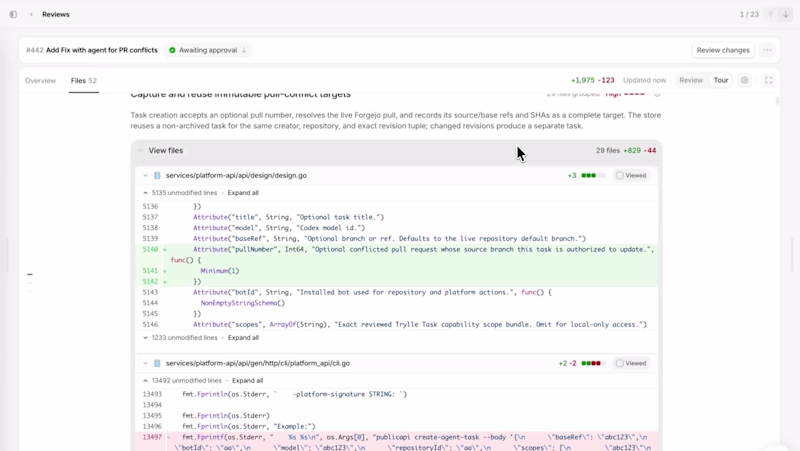Image resolution: width=800 pixels, height=451 pixels.
Task: Click the '1 / 23' review counter
Action: tap(749, 14)
